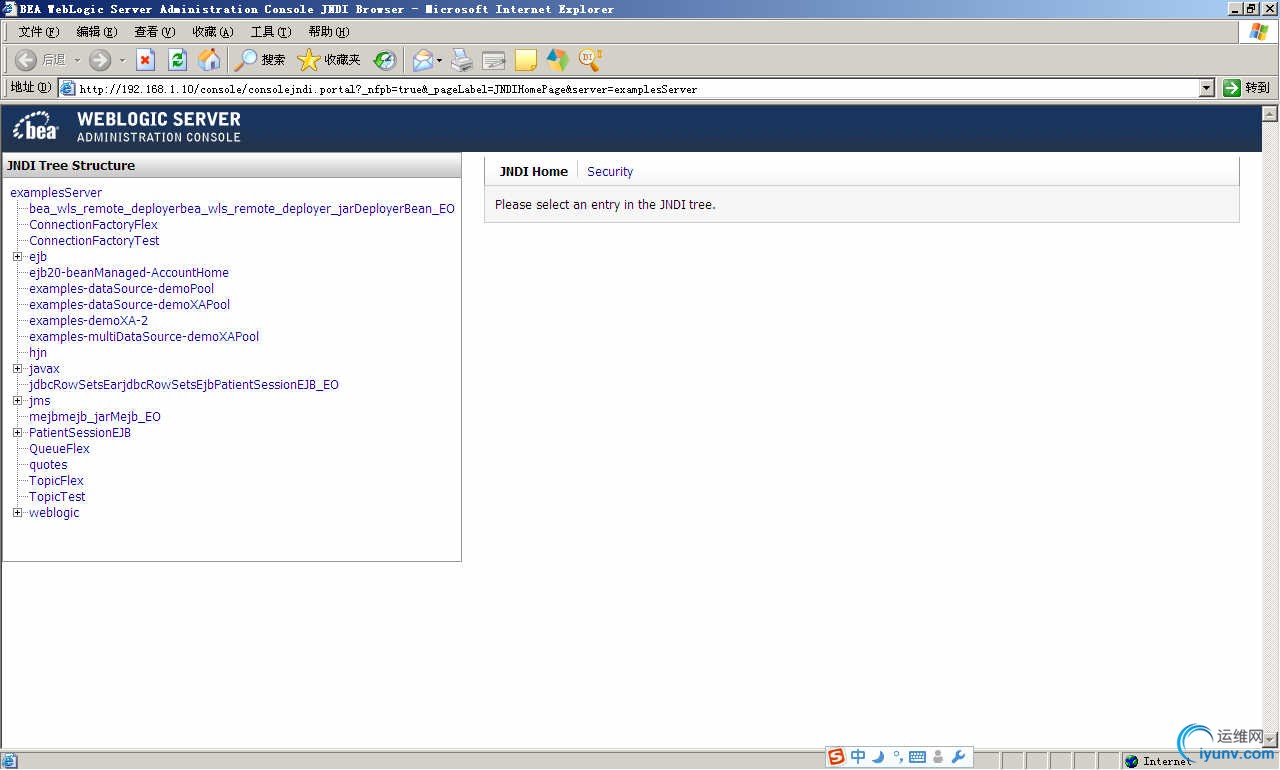Click the yellow note toolbar icon
This screenshot has height=770, width=1280.
click(526, 60)
